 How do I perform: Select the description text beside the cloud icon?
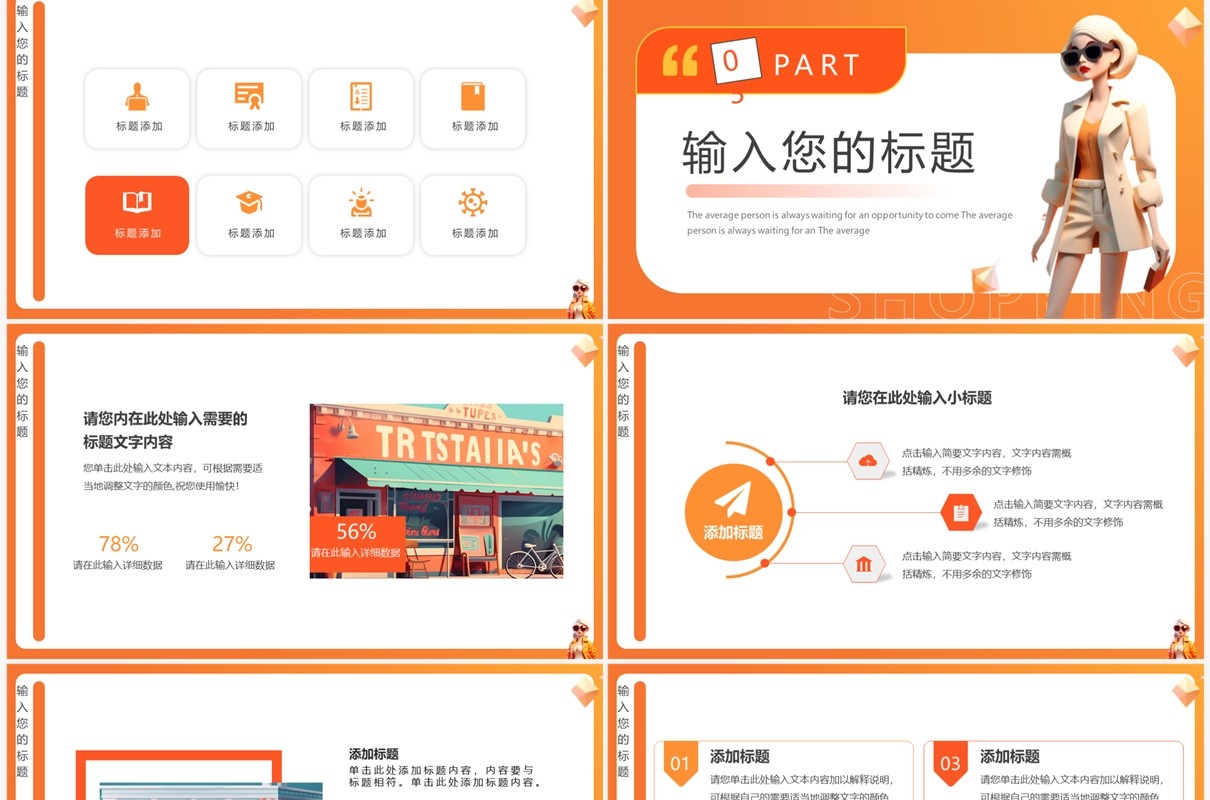[x=986, y=462]
